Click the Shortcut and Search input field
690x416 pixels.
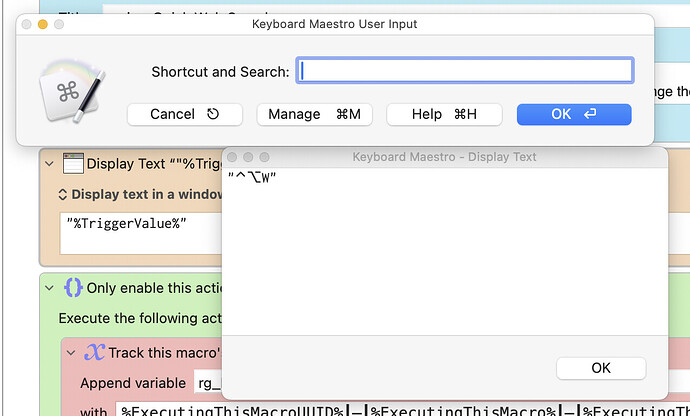(465, 70)
